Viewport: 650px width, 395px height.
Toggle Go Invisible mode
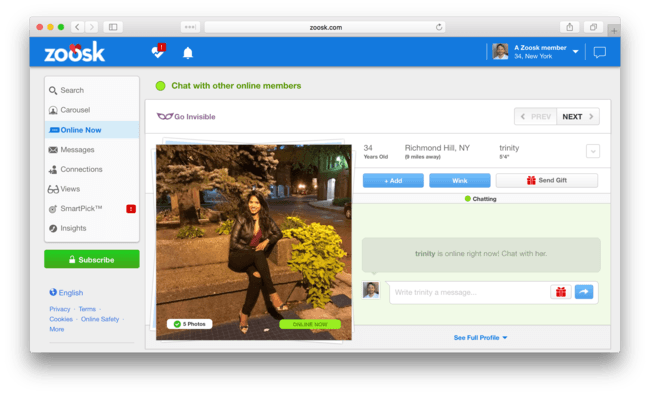(x=186, y=117)
